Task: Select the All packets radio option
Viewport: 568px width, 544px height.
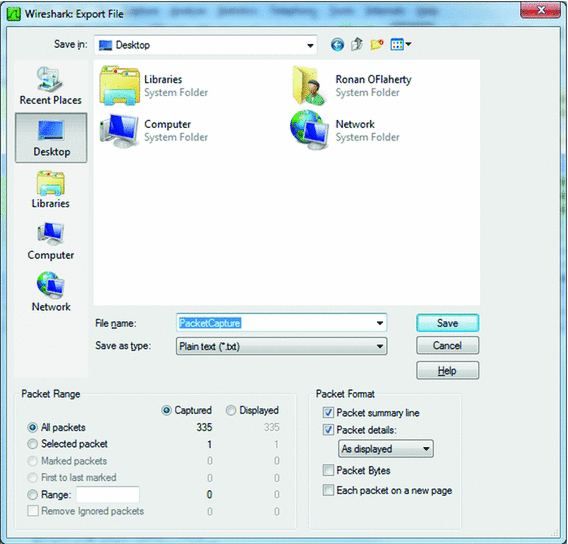Action: [33, 427]
